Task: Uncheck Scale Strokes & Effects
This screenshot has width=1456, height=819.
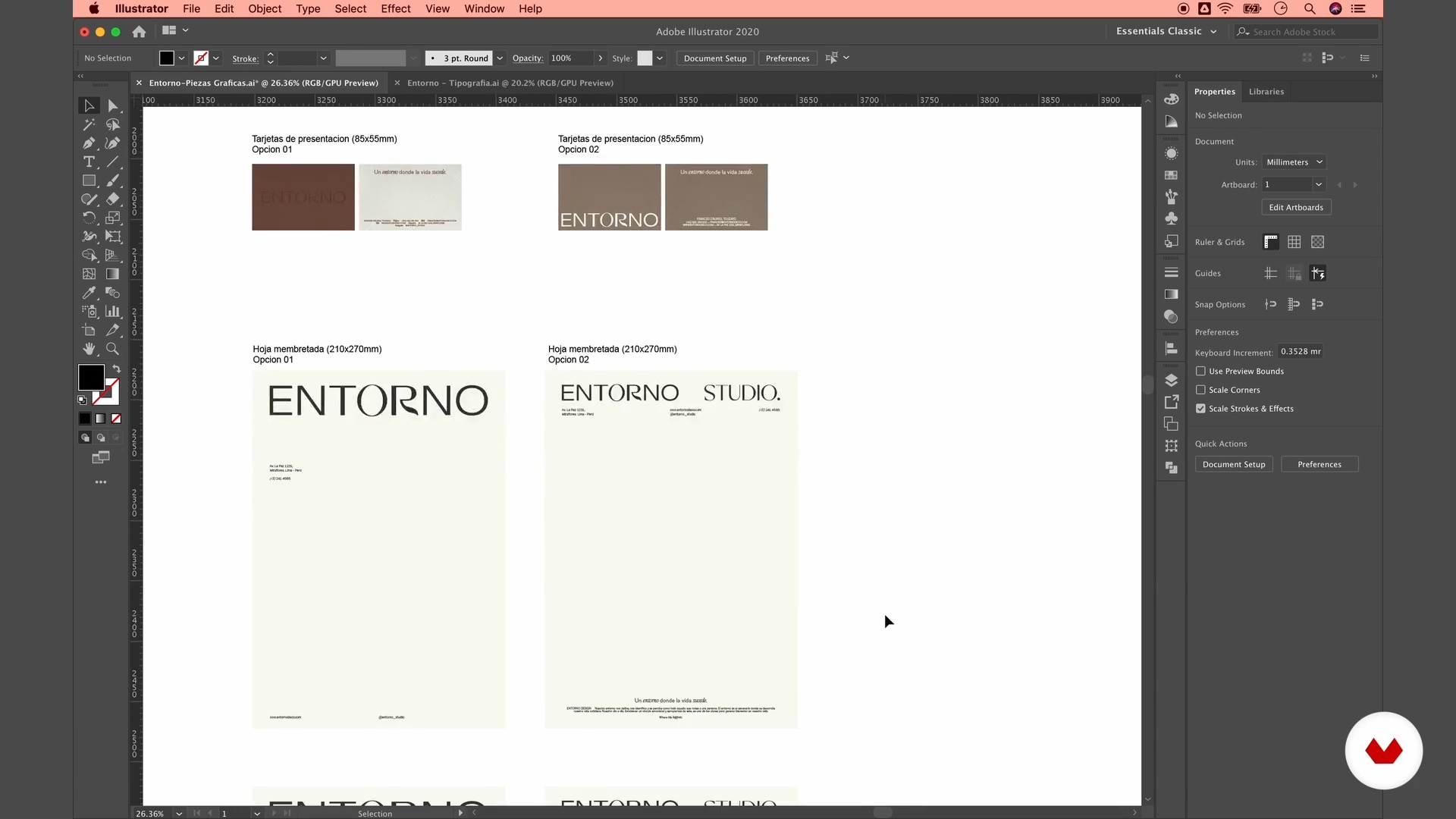Action: tap(1200, 409)
